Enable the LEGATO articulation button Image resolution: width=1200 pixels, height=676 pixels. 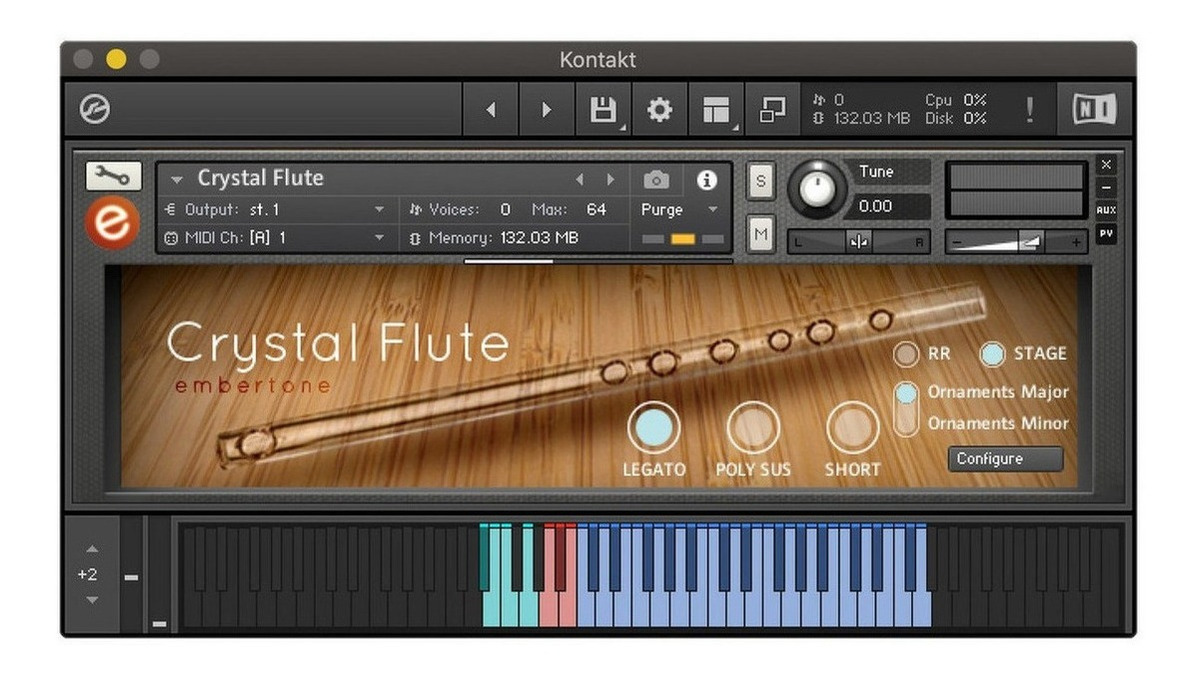[654, 427]
